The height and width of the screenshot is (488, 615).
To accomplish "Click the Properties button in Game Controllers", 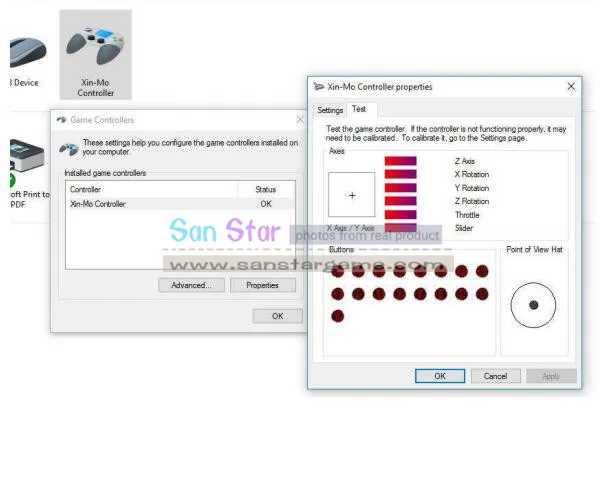I will point(263,285).
